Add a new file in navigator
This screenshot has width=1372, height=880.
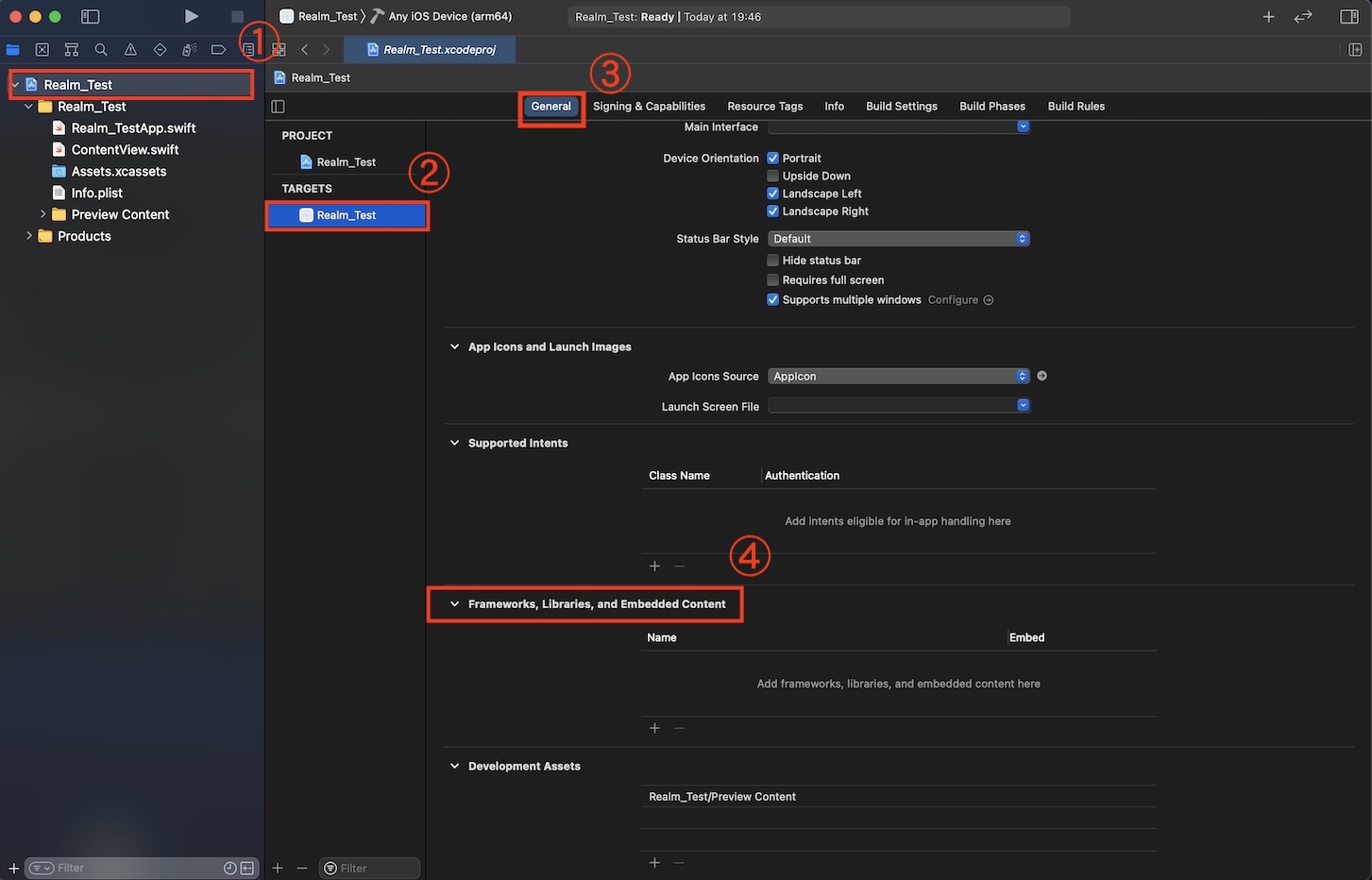13,868
